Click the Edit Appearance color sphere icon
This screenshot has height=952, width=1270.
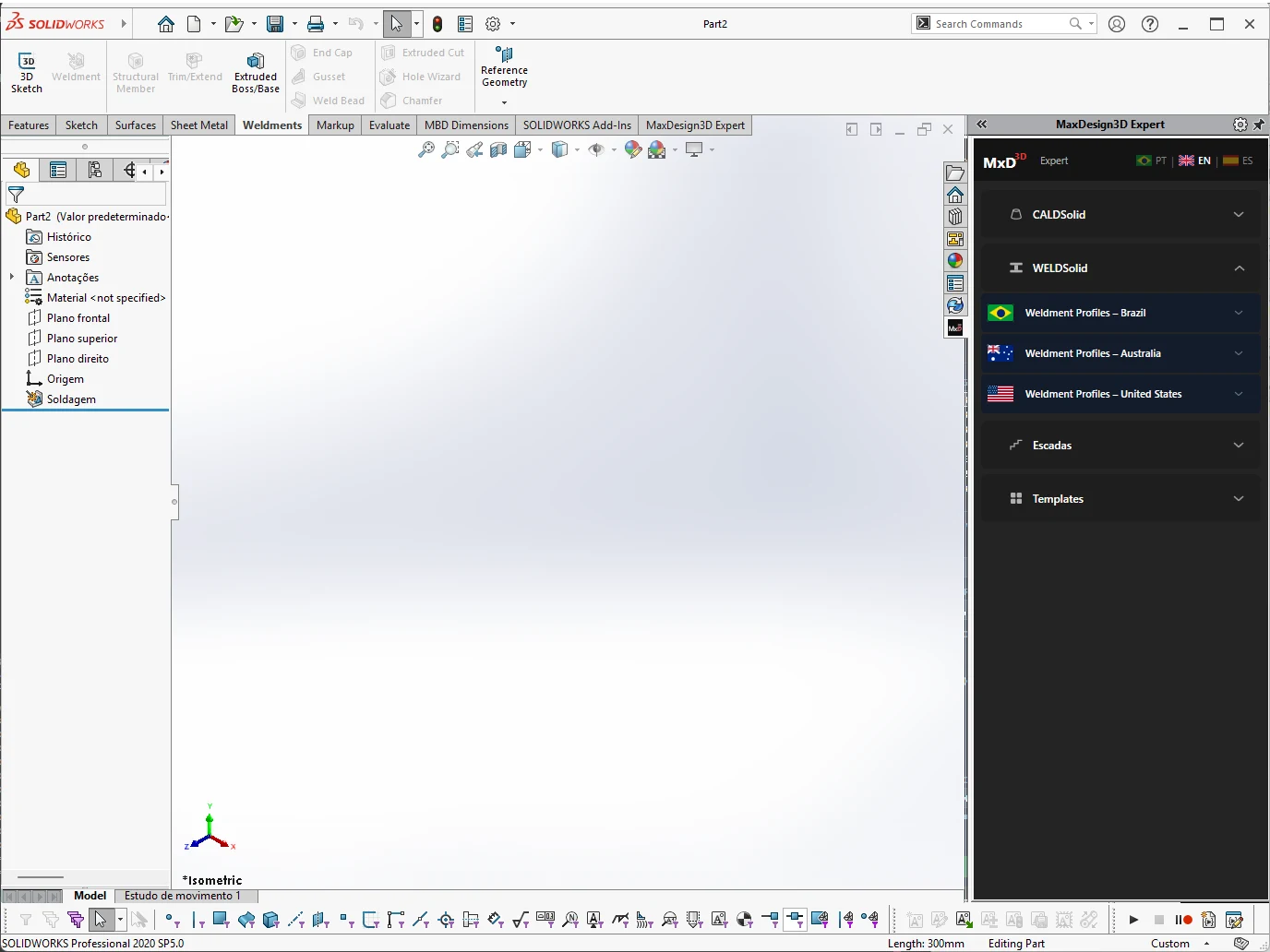[x=633, y=149]
